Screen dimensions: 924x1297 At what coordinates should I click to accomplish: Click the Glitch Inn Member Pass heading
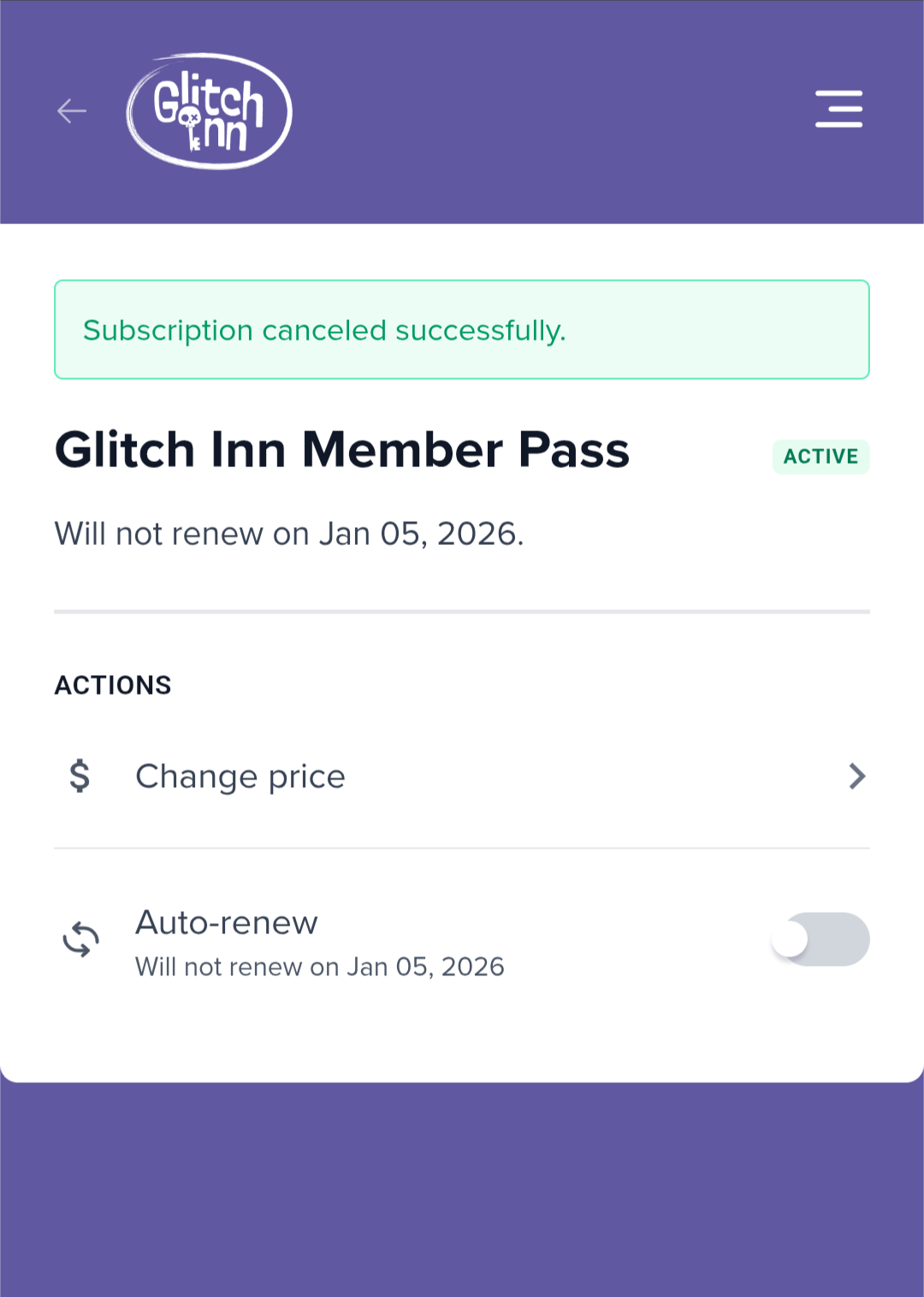coord(342,450)
